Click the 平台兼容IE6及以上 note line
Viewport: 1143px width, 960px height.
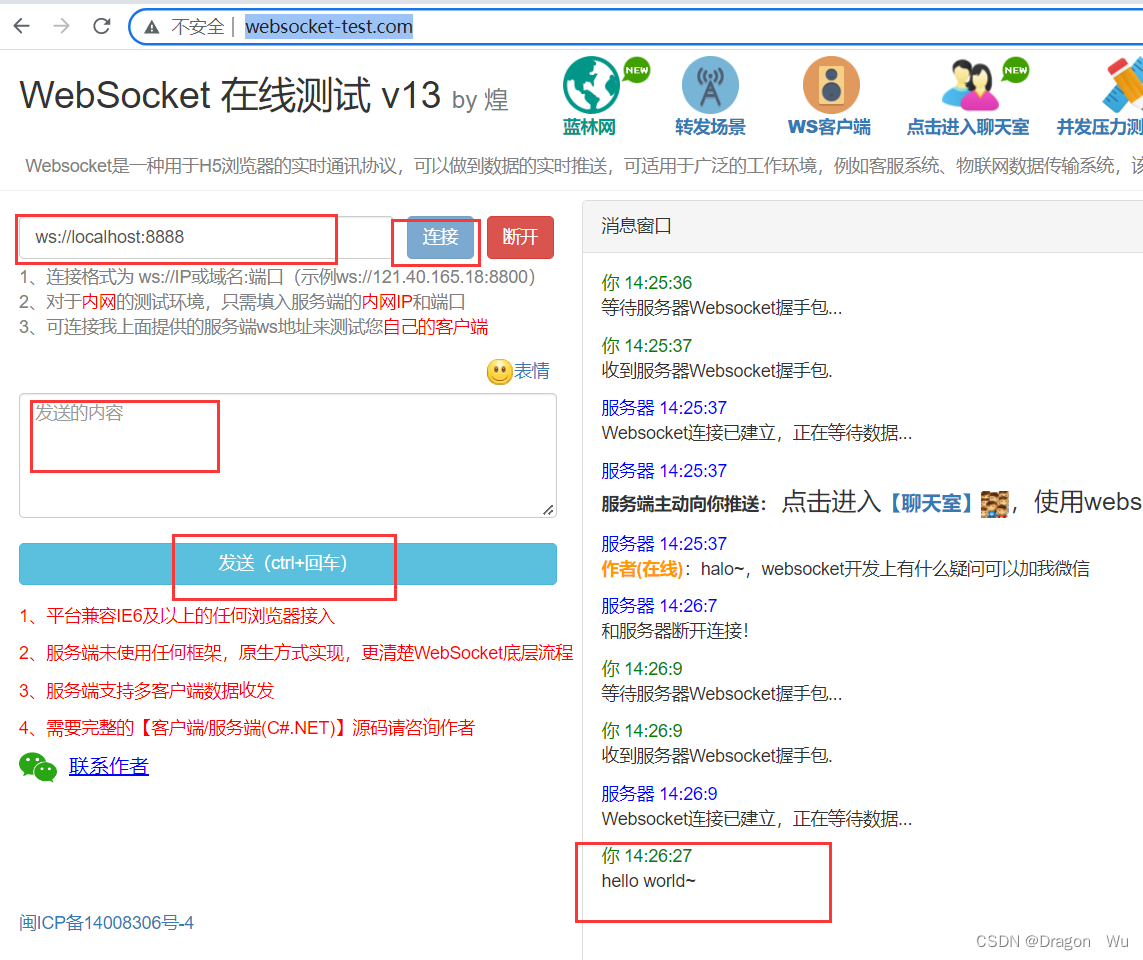pos(176,616)
